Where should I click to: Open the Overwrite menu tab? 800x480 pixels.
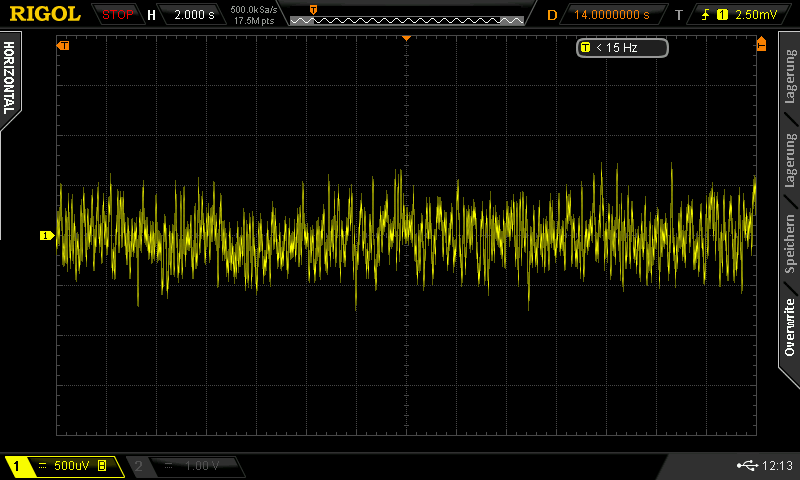point(790,327)
